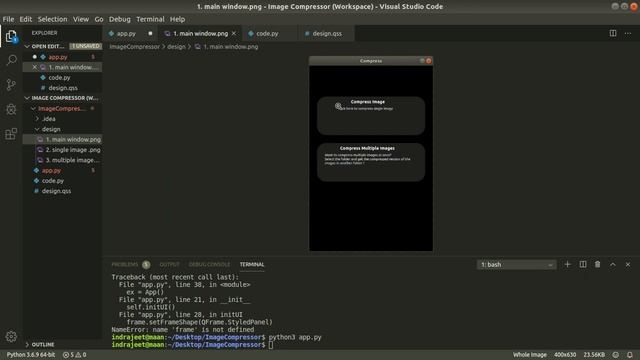Collapse the ImageCompressor root folder
This screenshot has width=640, height=360.
(33, 109)
